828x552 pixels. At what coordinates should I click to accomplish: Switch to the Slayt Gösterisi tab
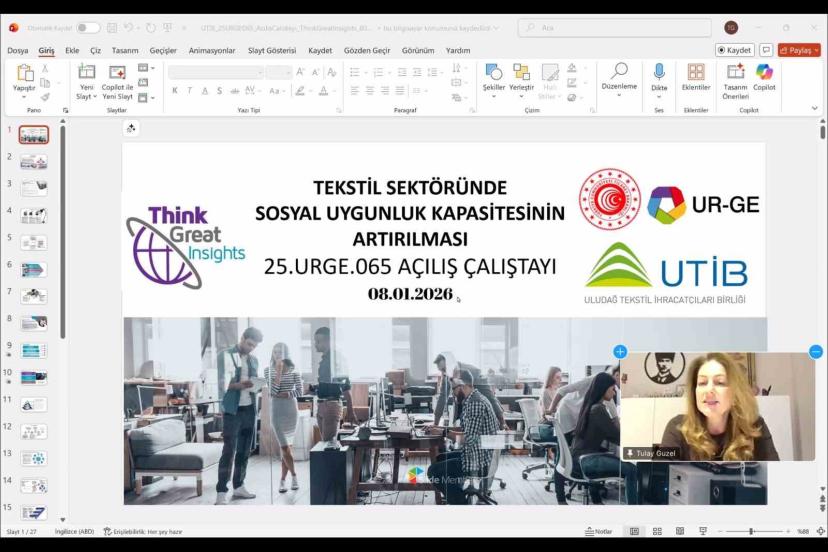[272, 50]
